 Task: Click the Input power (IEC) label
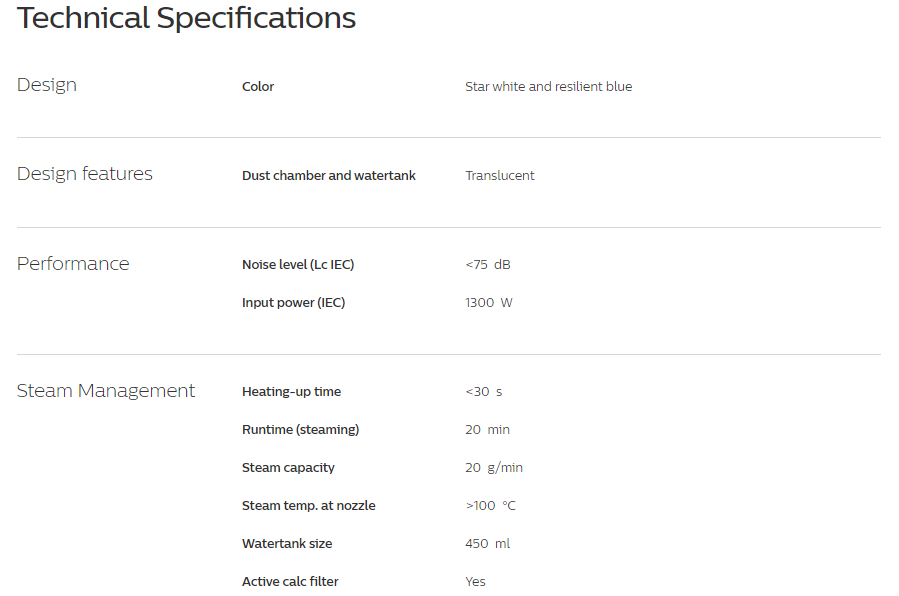(x=294, y=303)
